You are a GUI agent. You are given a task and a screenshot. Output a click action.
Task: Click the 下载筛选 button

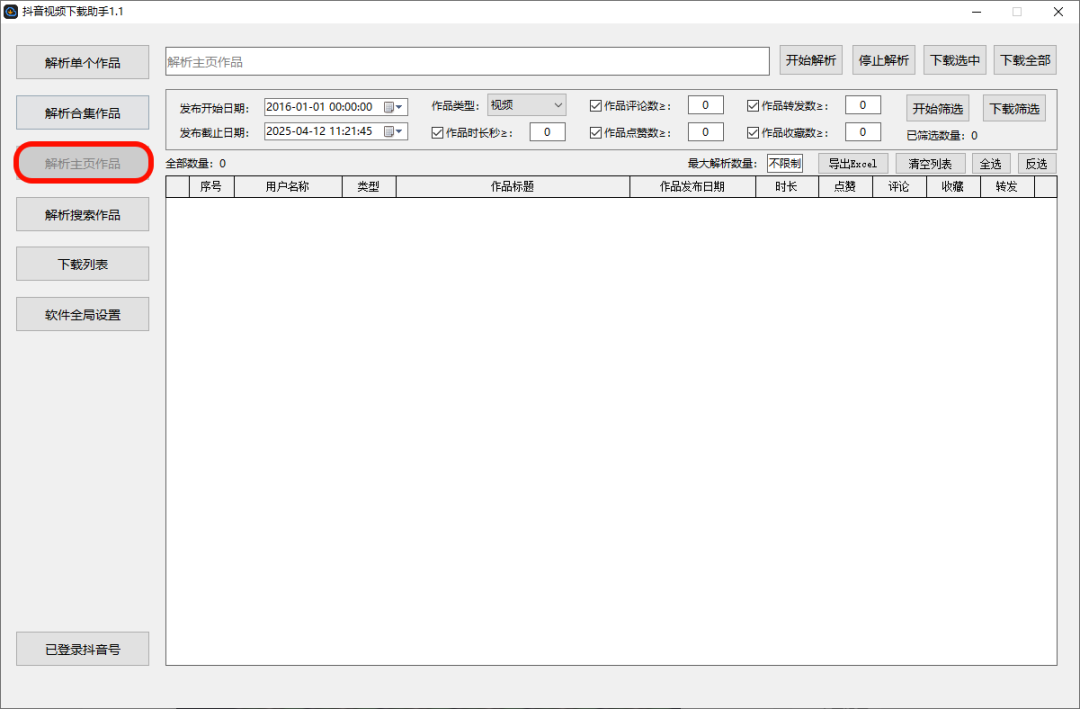point(1014,108)
